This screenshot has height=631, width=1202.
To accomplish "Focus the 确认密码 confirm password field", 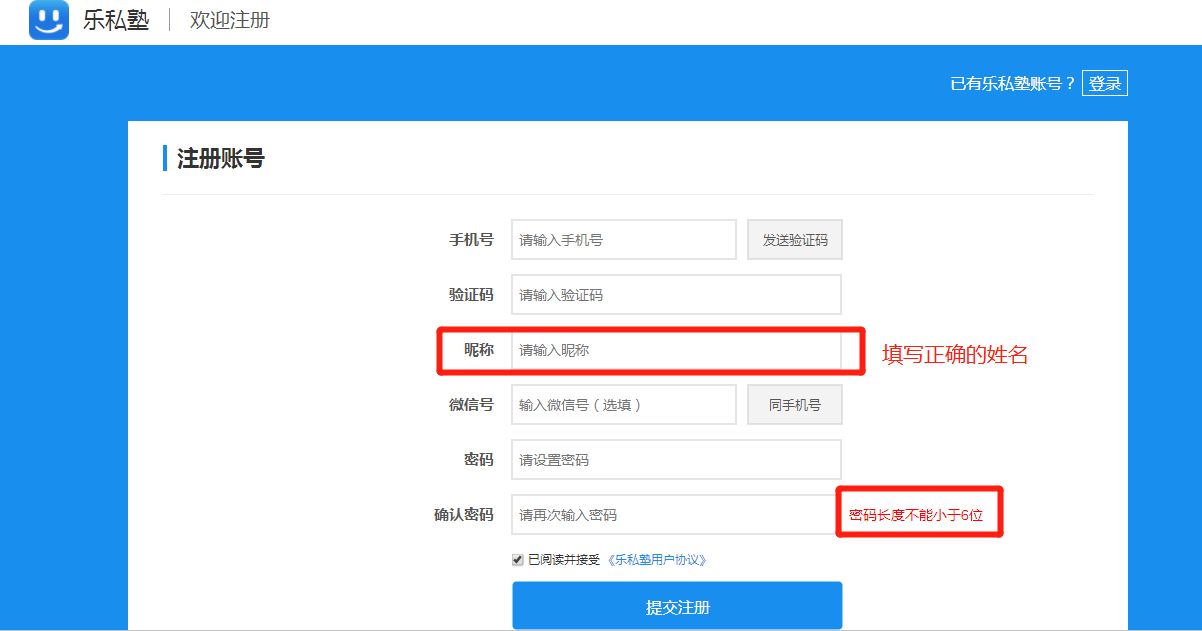I will 676,515.
